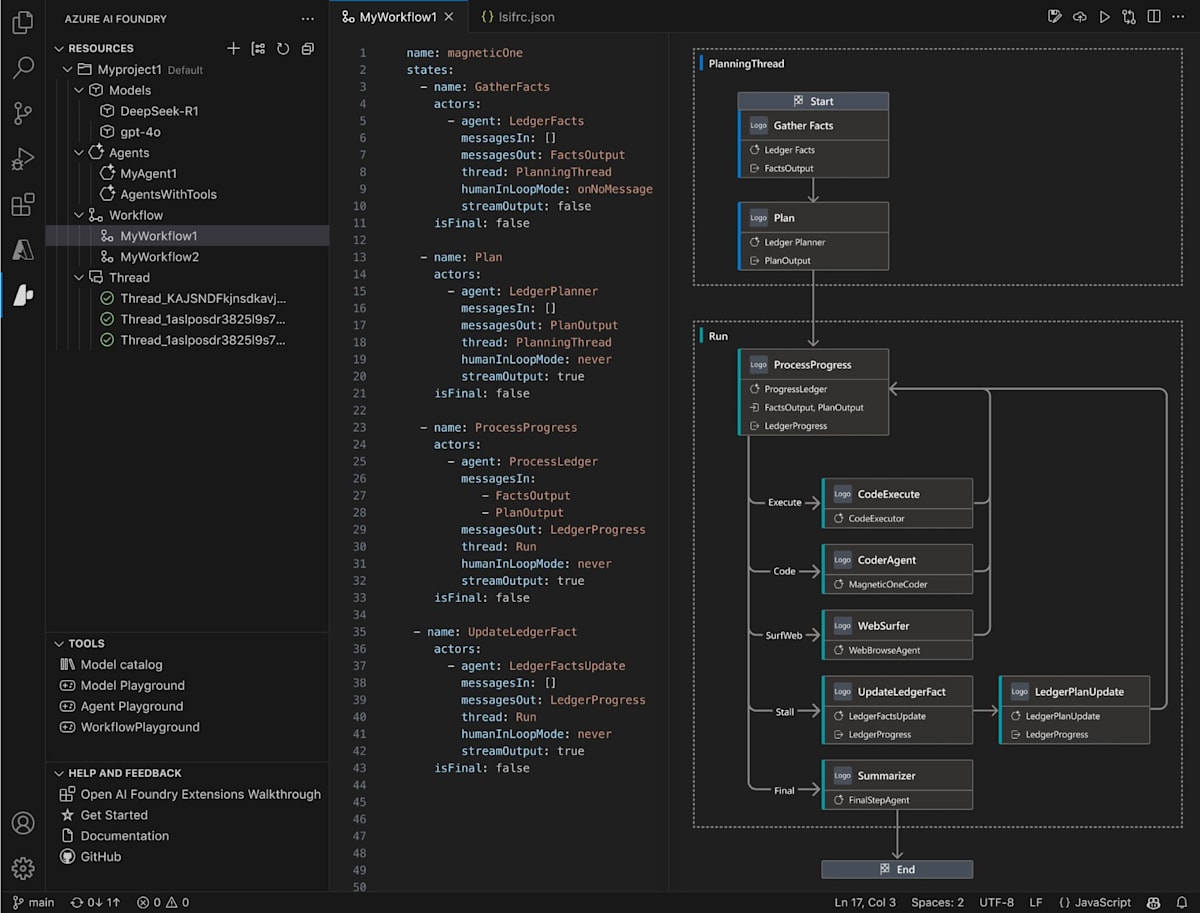Image resolution: width=1200 pixels, height=913 pixels.
Task: Switch to the lsifrc.json tab
Action: [517, 17]
